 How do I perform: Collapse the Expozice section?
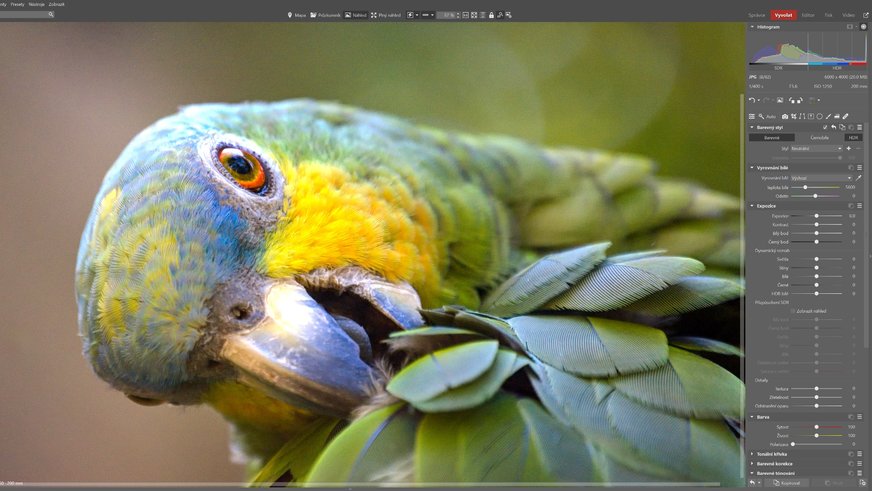pyautogui.click(x=752, y=206)
